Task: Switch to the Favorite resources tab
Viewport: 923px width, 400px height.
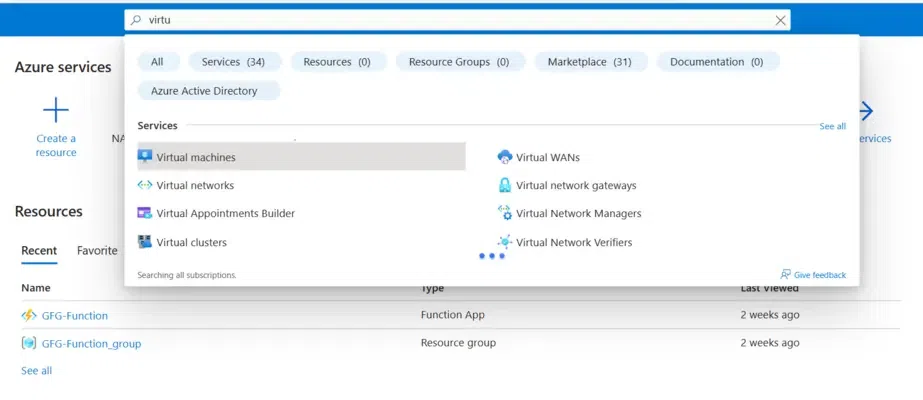Action: click(x=97, y=251)
